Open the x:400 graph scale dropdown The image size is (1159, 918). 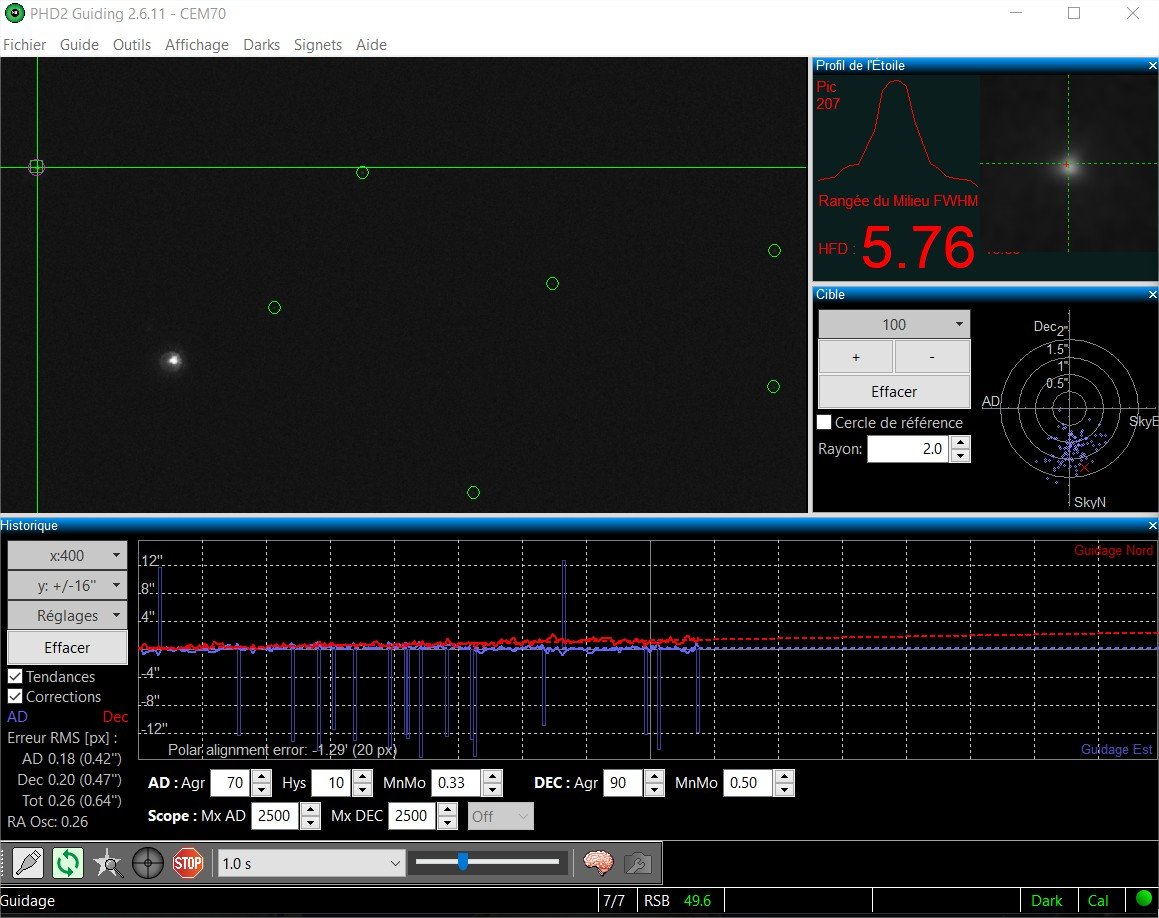(67, 555)
